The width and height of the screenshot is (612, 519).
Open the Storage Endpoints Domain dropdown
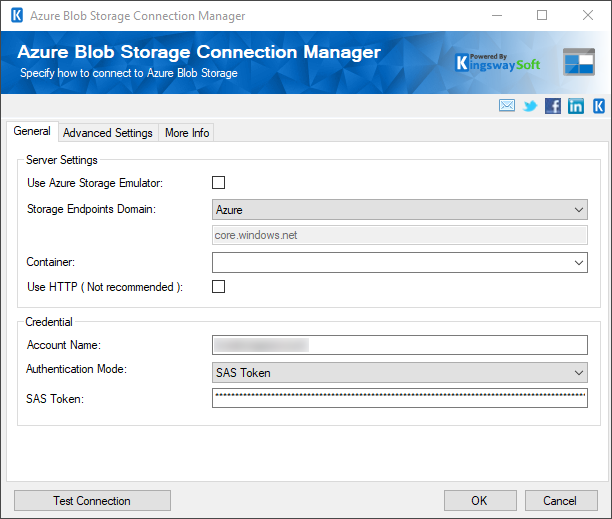coord(400,210)
